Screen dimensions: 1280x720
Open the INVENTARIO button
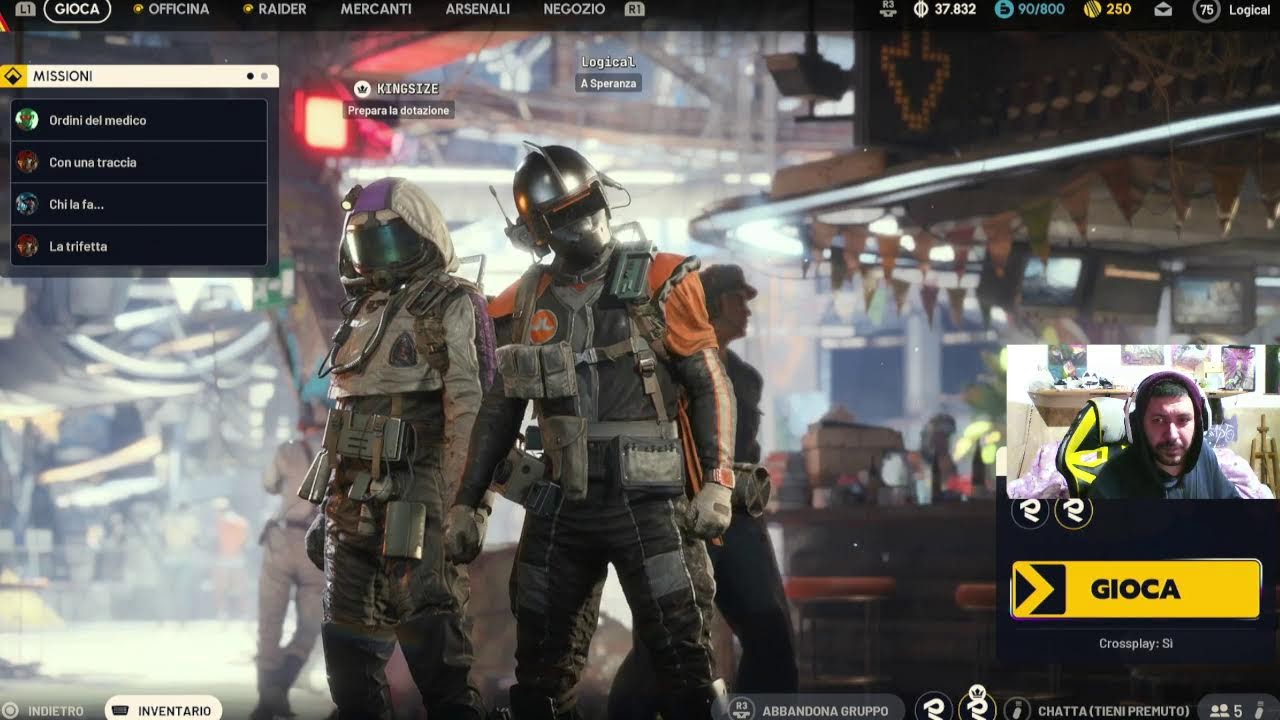(163, 709)
